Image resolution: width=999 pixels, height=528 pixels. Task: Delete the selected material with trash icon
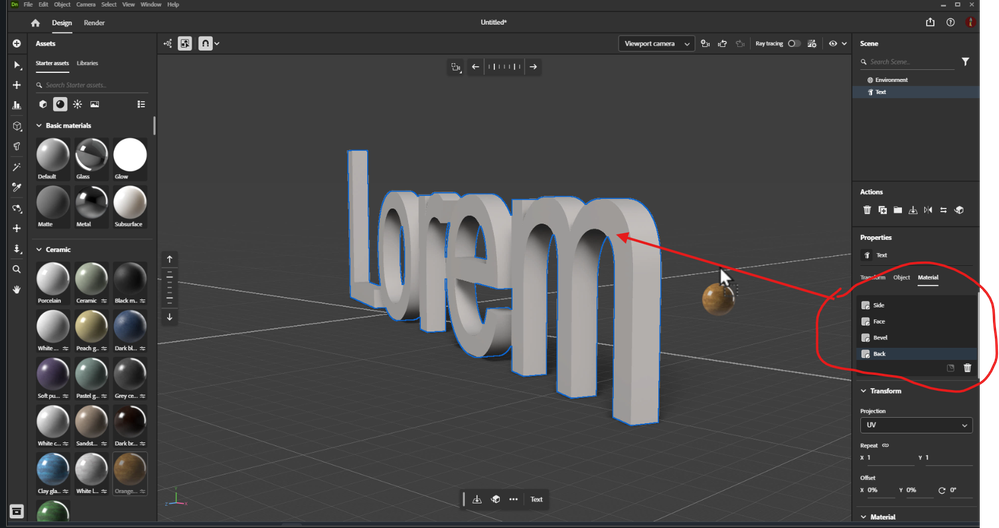coord(967,368)
